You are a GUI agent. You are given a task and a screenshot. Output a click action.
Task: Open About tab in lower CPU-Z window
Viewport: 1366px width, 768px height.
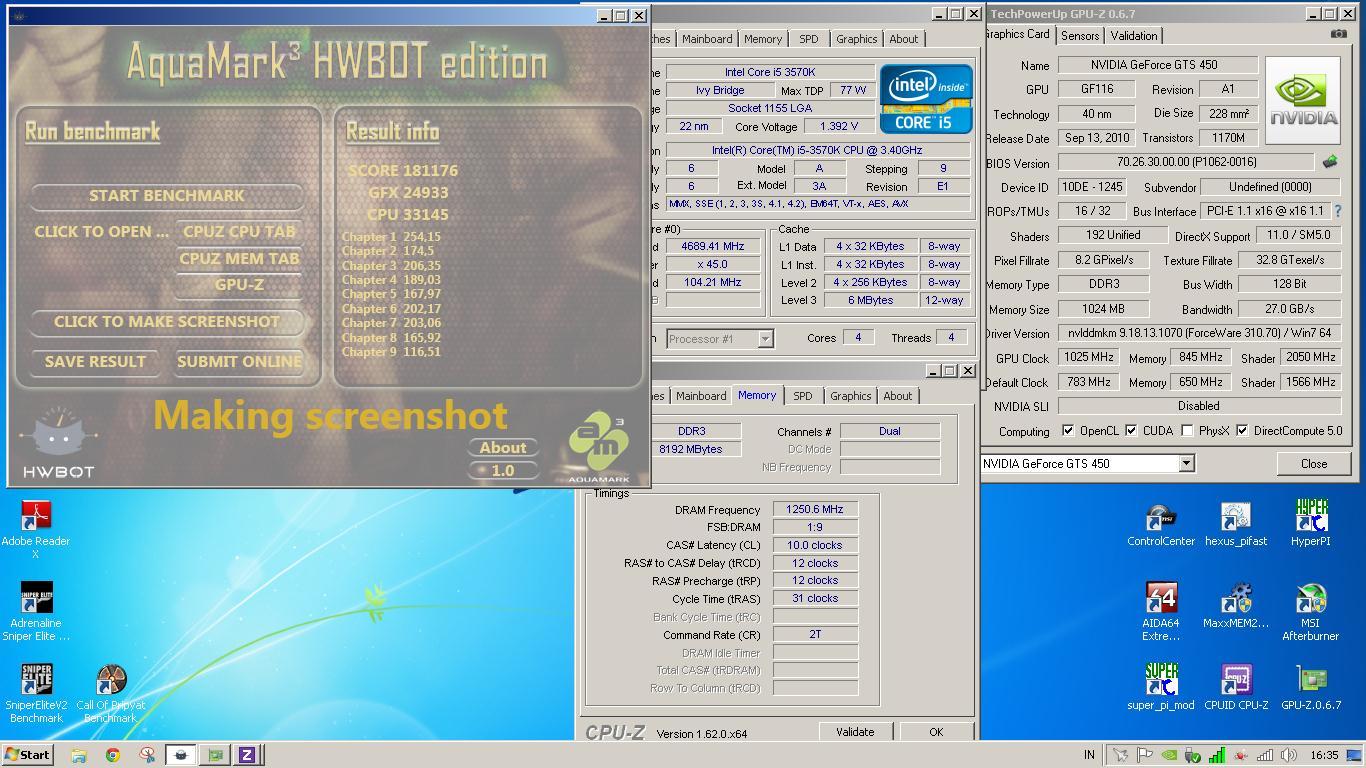coord(897,396)
